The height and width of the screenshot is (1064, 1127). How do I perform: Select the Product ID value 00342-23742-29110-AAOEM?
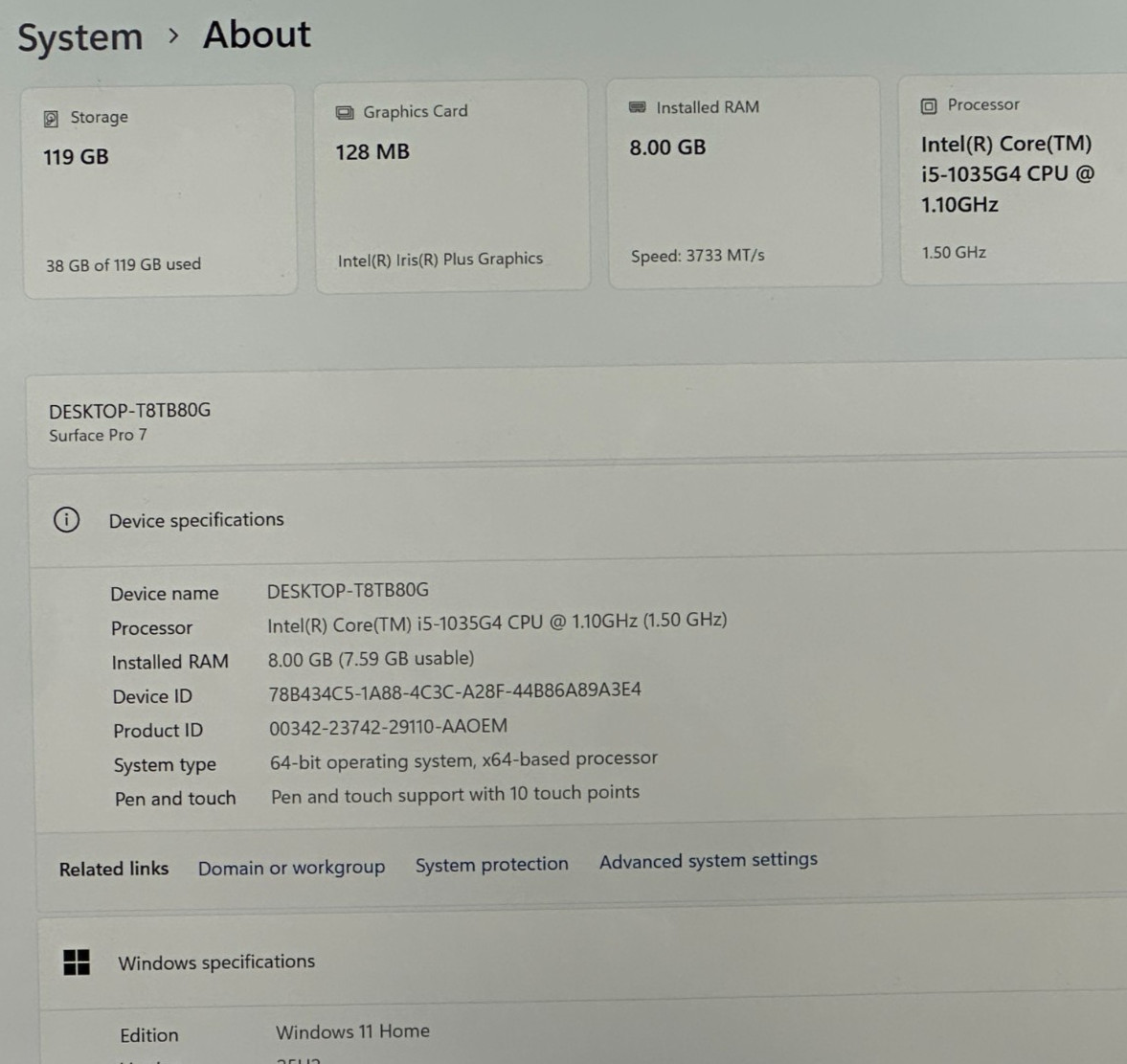388,727
